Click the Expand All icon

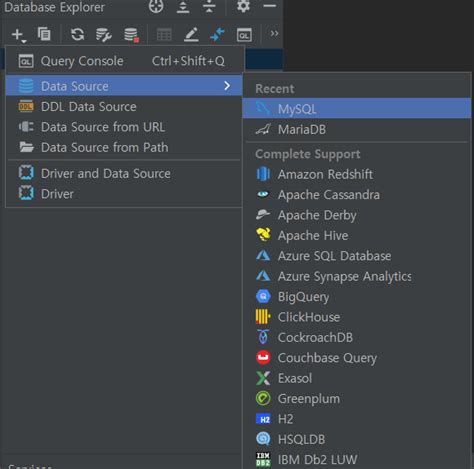pyautogui.click(x=183, y=7)
